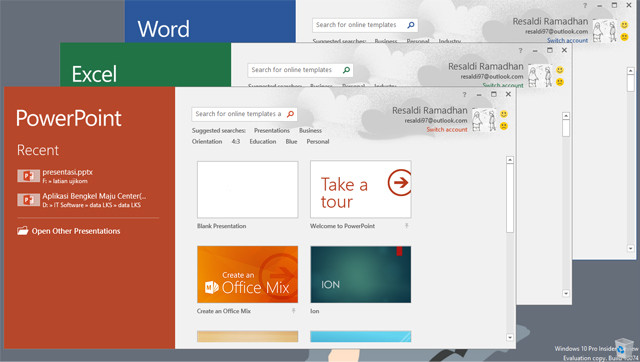
Task: Open Help in the Word window
Action: tap(585, 6)
